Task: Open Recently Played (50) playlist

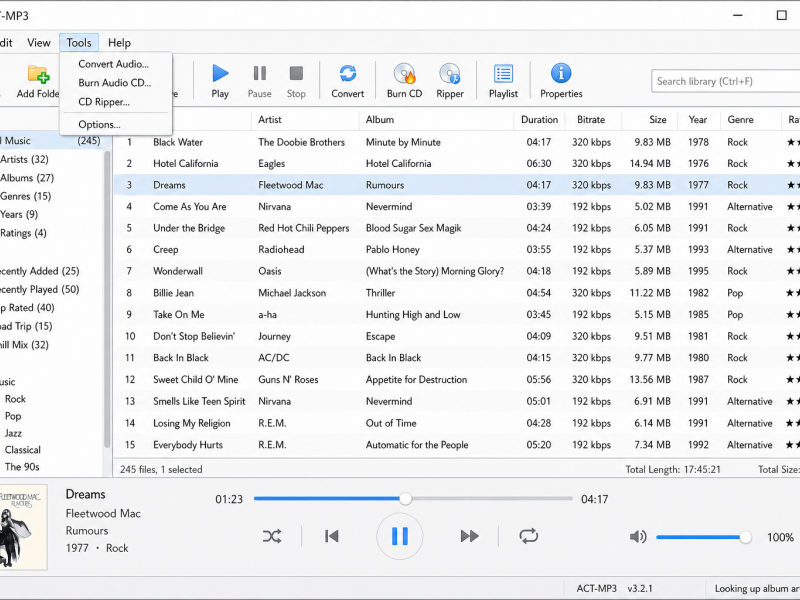Action: pyautogui.click(x=40, y=290)
